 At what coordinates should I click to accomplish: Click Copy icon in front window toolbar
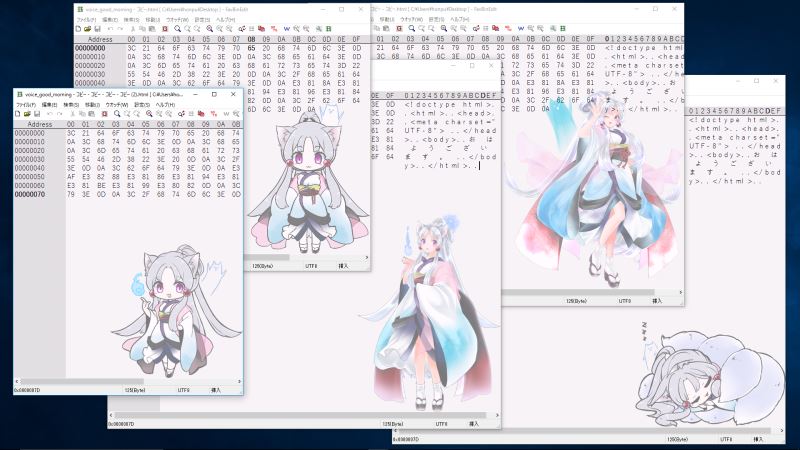click(x=82, y=114)
